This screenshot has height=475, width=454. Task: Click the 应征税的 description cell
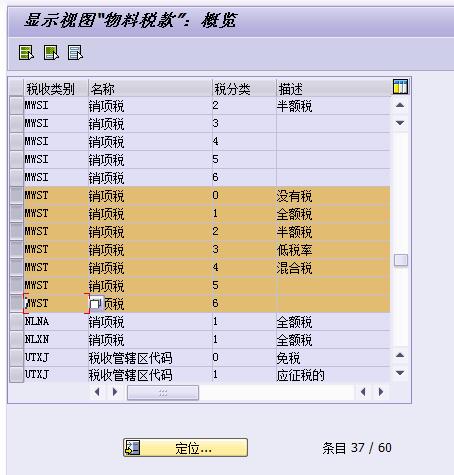[333, 375]
